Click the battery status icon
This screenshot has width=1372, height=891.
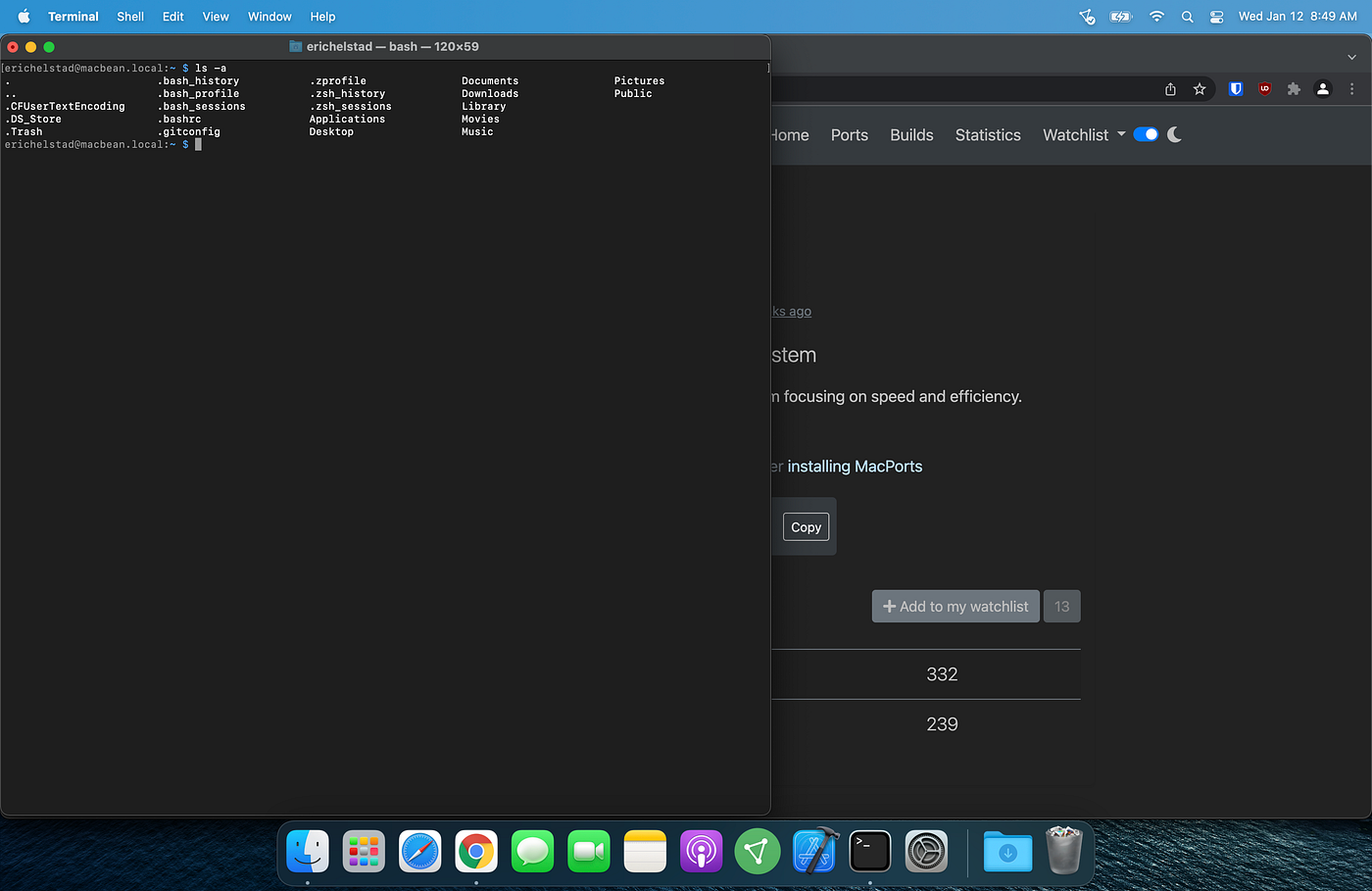click(1121, 17)
